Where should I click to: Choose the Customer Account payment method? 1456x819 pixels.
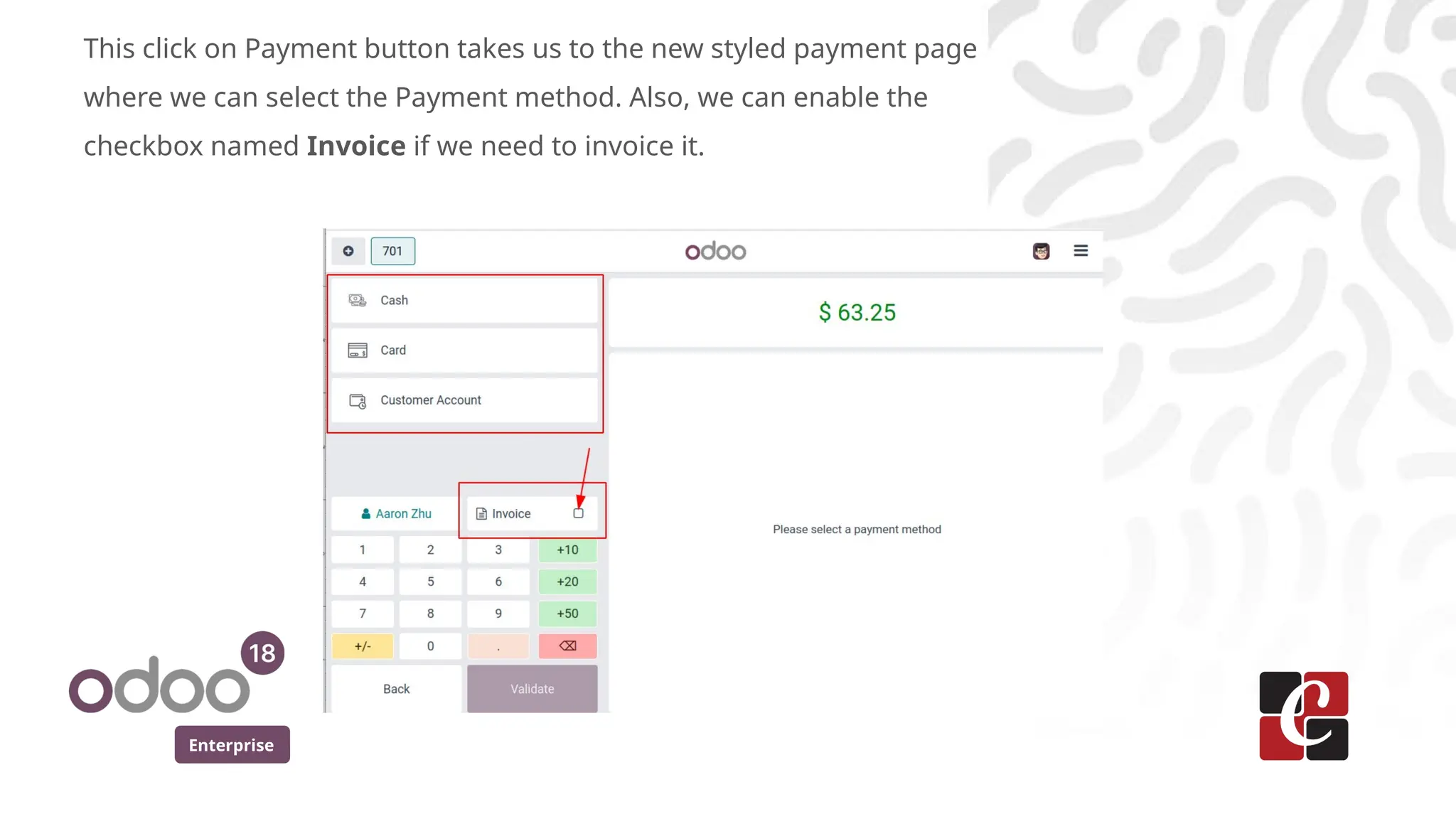[x=465, y=400]
